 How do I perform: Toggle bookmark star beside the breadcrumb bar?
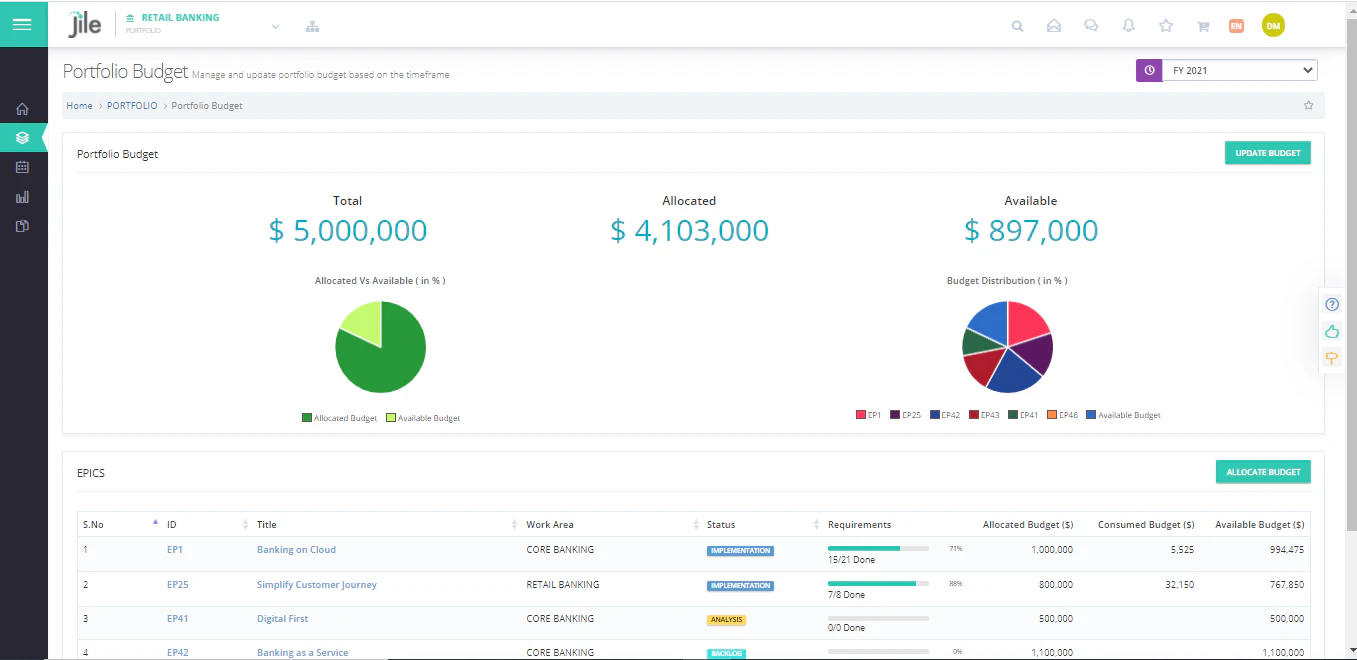1308,104
